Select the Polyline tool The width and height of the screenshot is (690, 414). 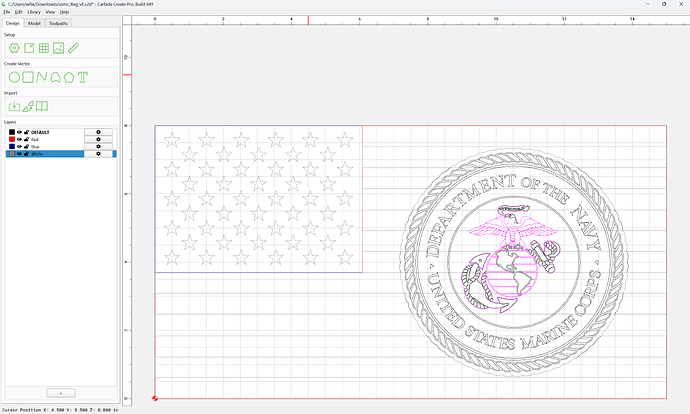42,77
